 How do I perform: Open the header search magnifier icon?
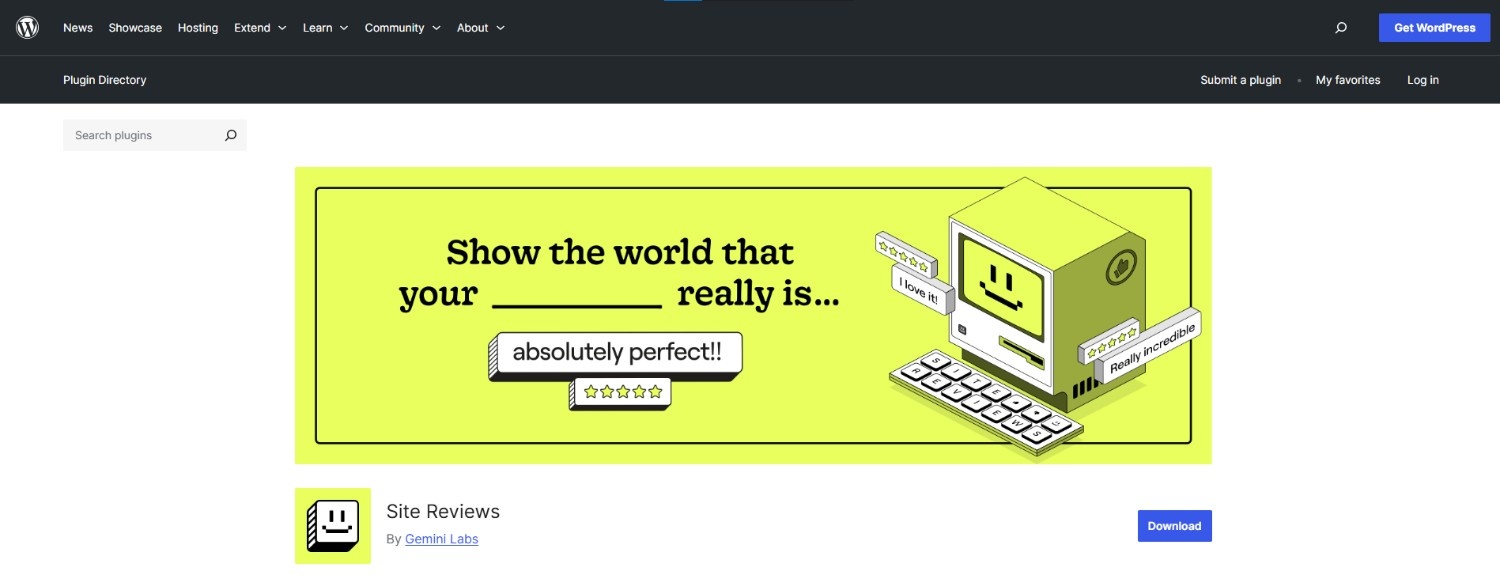[x=1341, y=28]
